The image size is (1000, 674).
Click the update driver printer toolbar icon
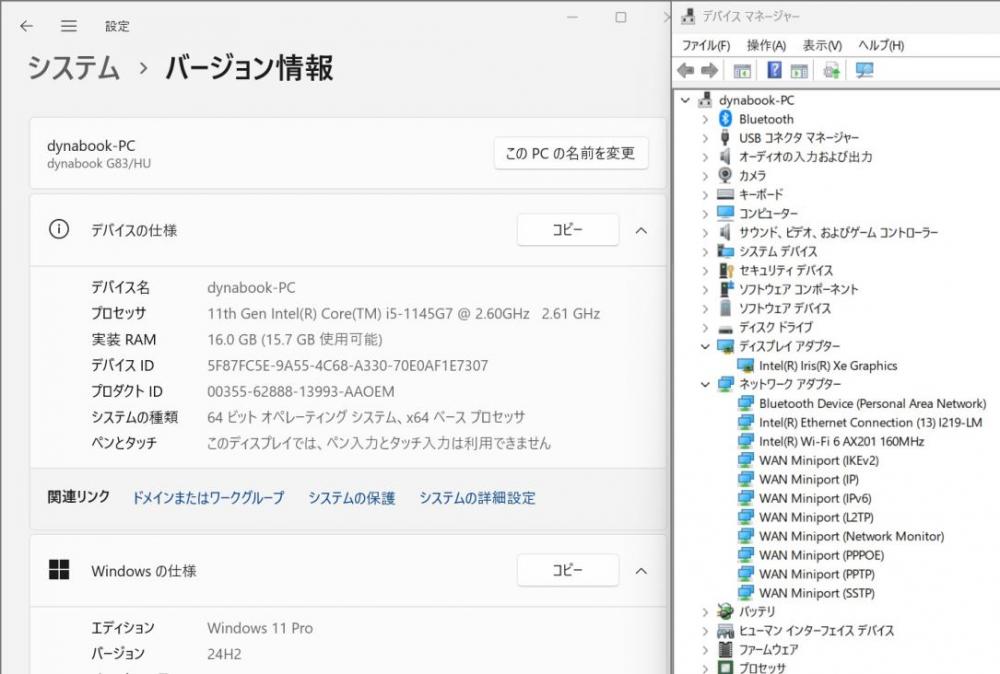[x=831, y=70]
